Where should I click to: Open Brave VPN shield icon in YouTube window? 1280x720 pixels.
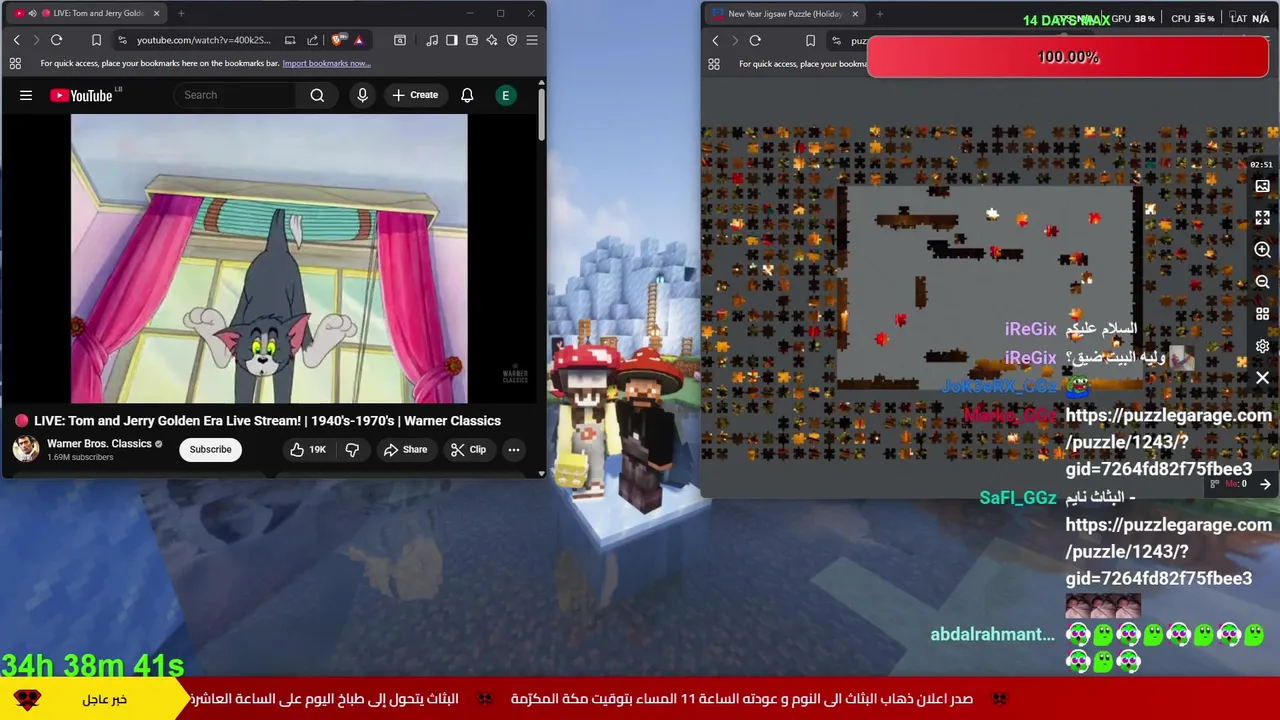point(512,40)
